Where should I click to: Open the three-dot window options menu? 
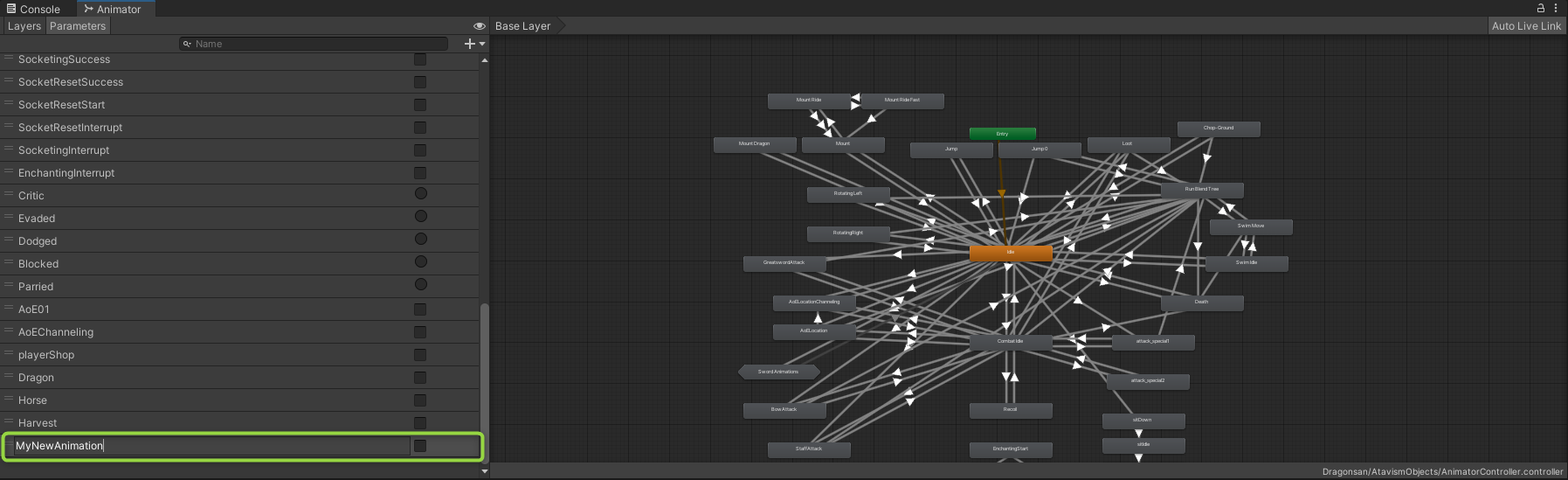(x=1556, y=8)
